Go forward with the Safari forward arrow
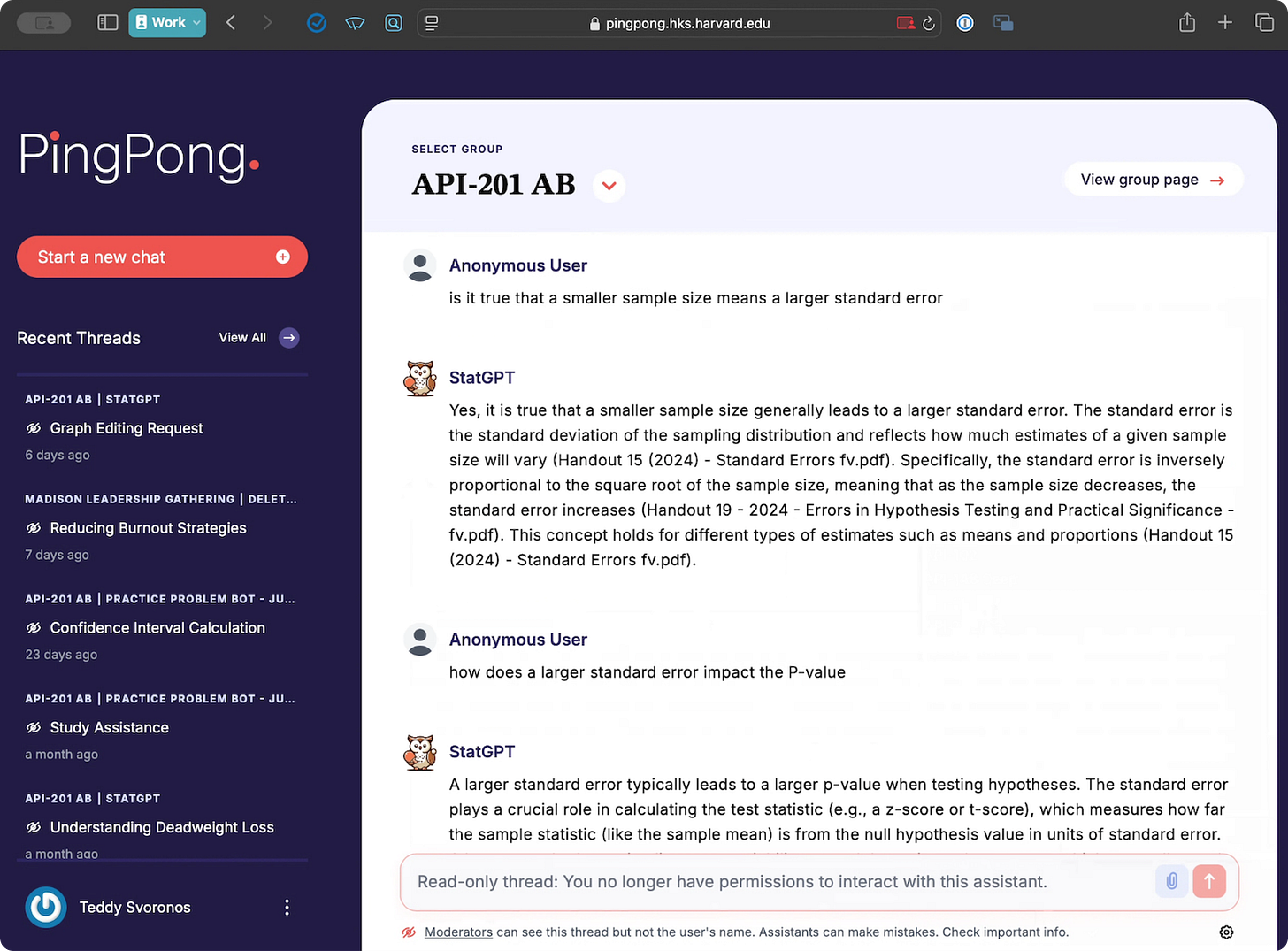The image size is (1288, 951). coord(268,23)
